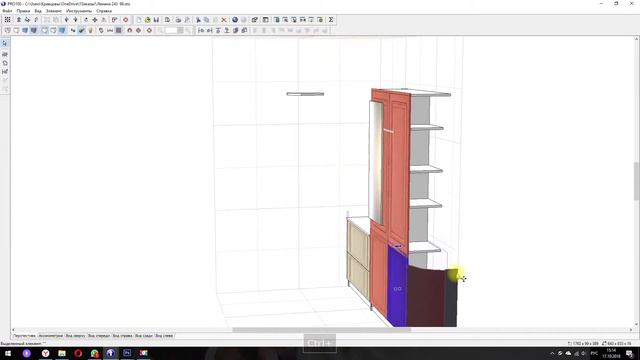Switch to the Вид сверху tab
The image size is (640, 360).
coord(76,336)
